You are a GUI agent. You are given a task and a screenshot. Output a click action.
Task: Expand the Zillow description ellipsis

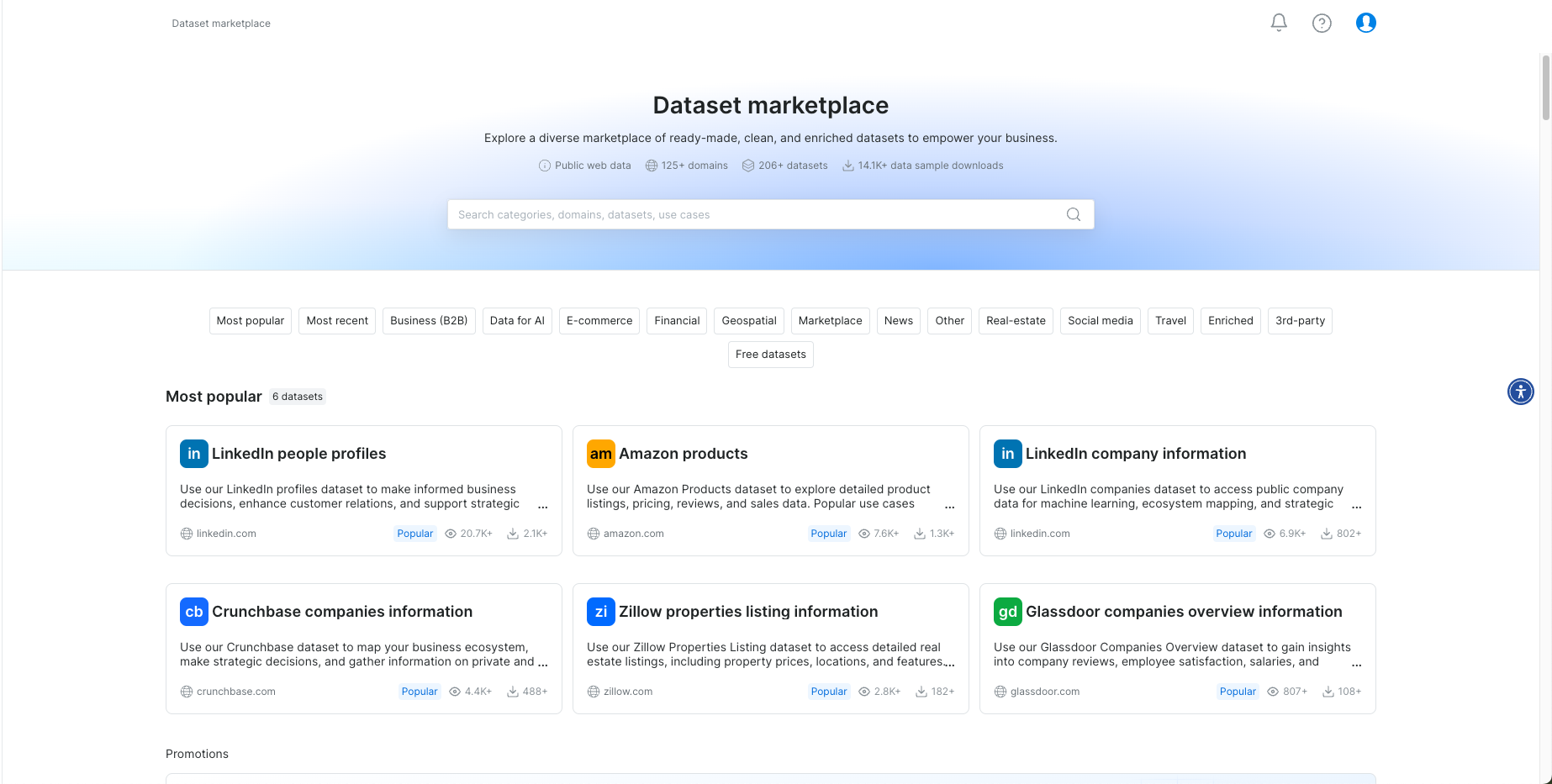950,664
